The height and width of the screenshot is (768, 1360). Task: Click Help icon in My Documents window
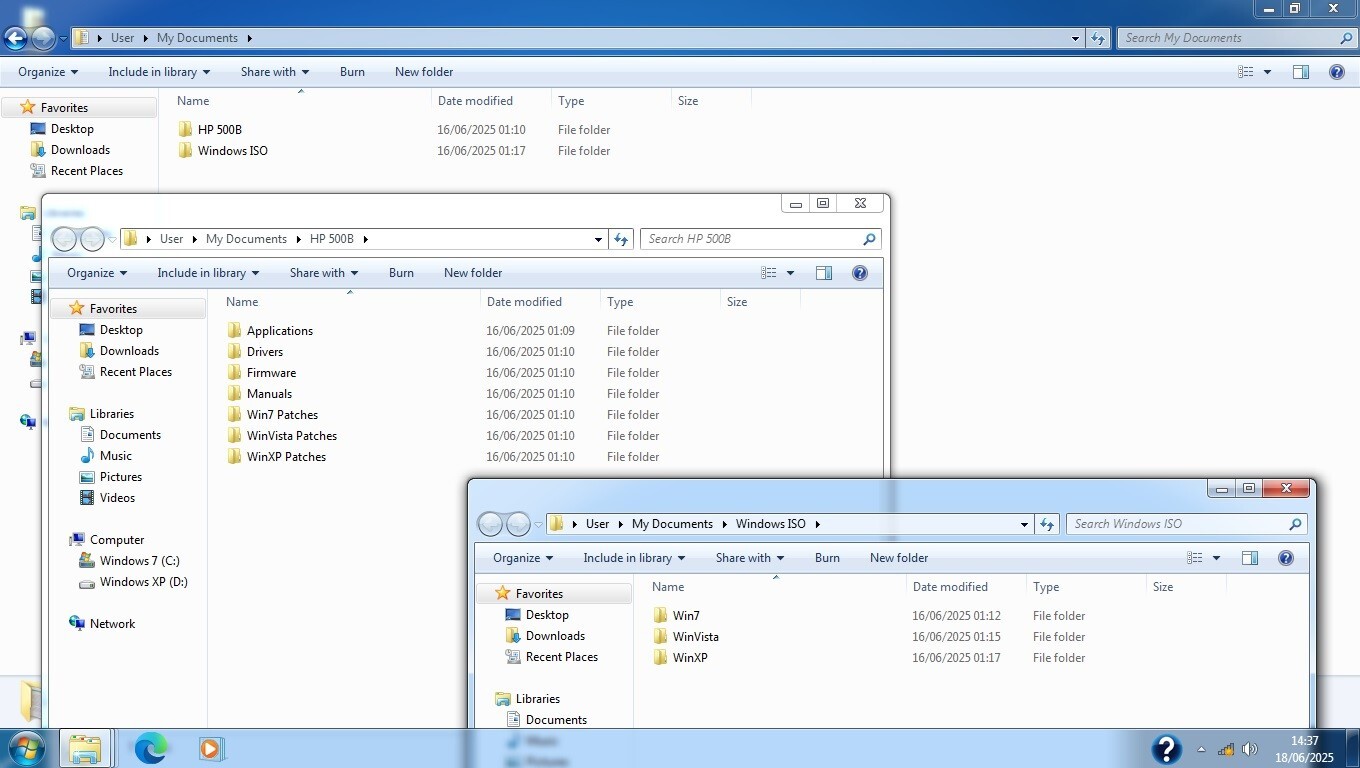pyautogui.click(x=1336, y=72)
